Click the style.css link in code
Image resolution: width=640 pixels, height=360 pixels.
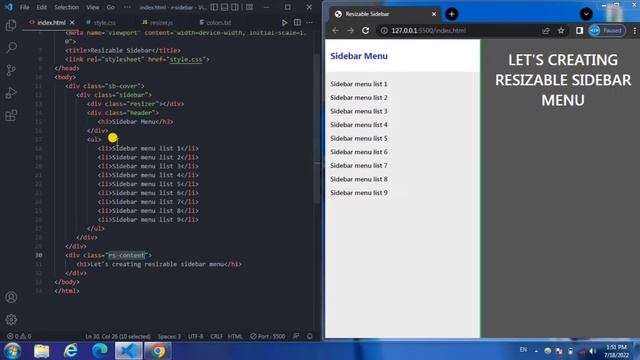pos(186,59)
